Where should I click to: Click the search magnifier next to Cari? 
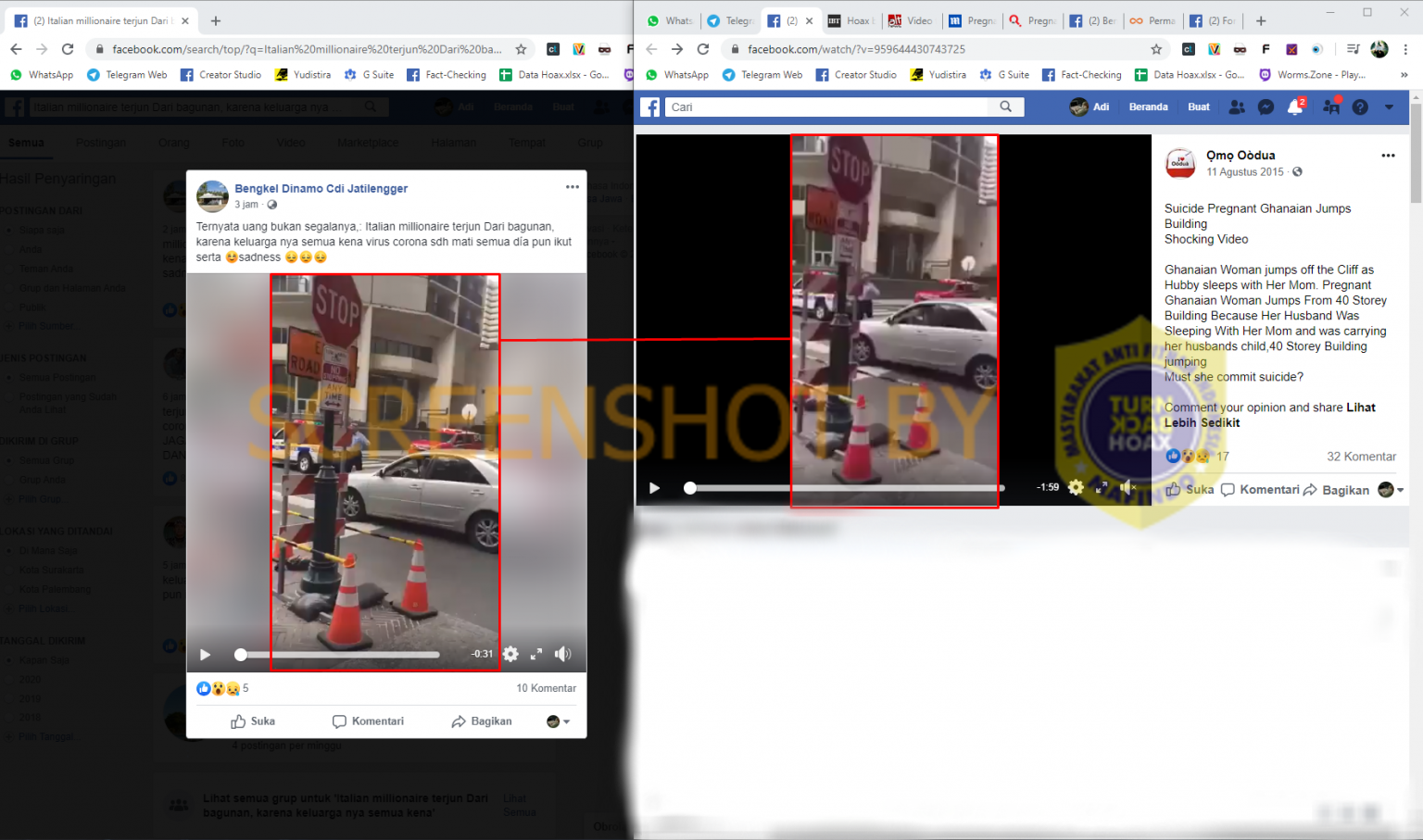point(1006,107)
